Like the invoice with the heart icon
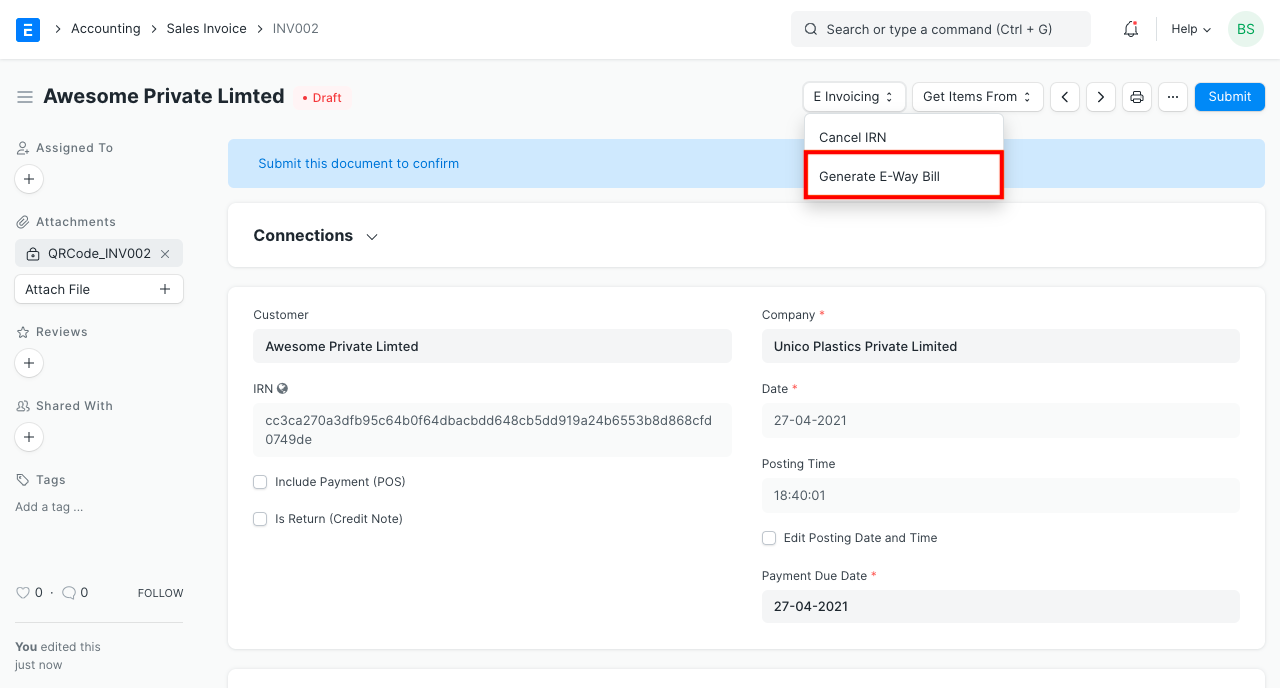This screenshot has width=1280, height=688. pyautogui.click(x=21, y=592)
